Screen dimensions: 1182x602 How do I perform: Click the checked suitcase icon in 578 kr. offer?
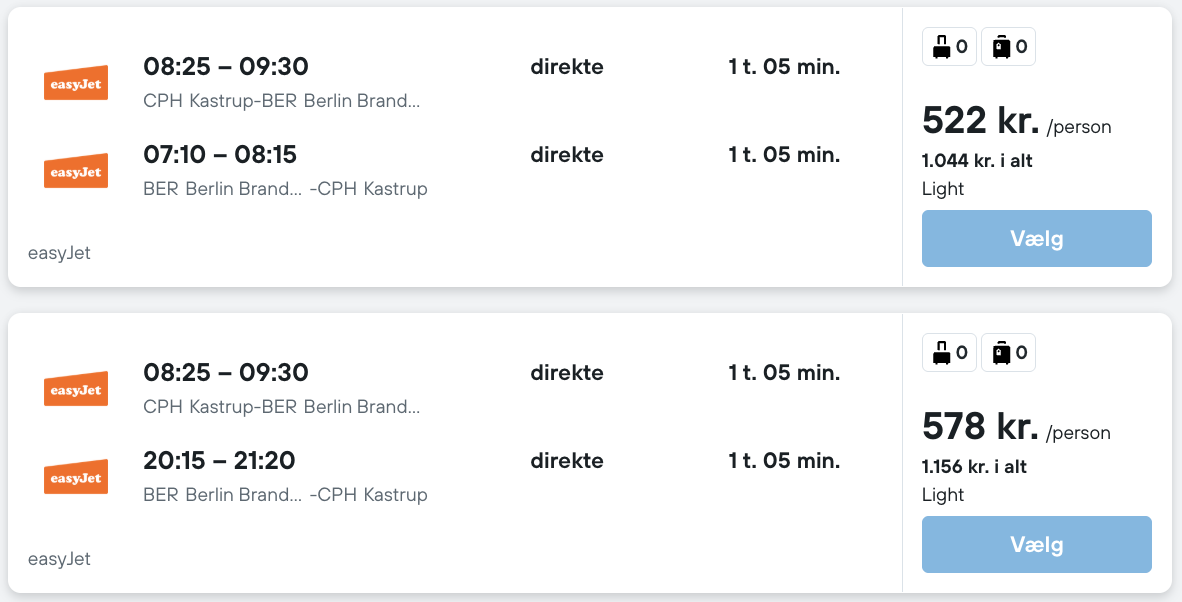pyautogui.click(x=1001, y=353)
